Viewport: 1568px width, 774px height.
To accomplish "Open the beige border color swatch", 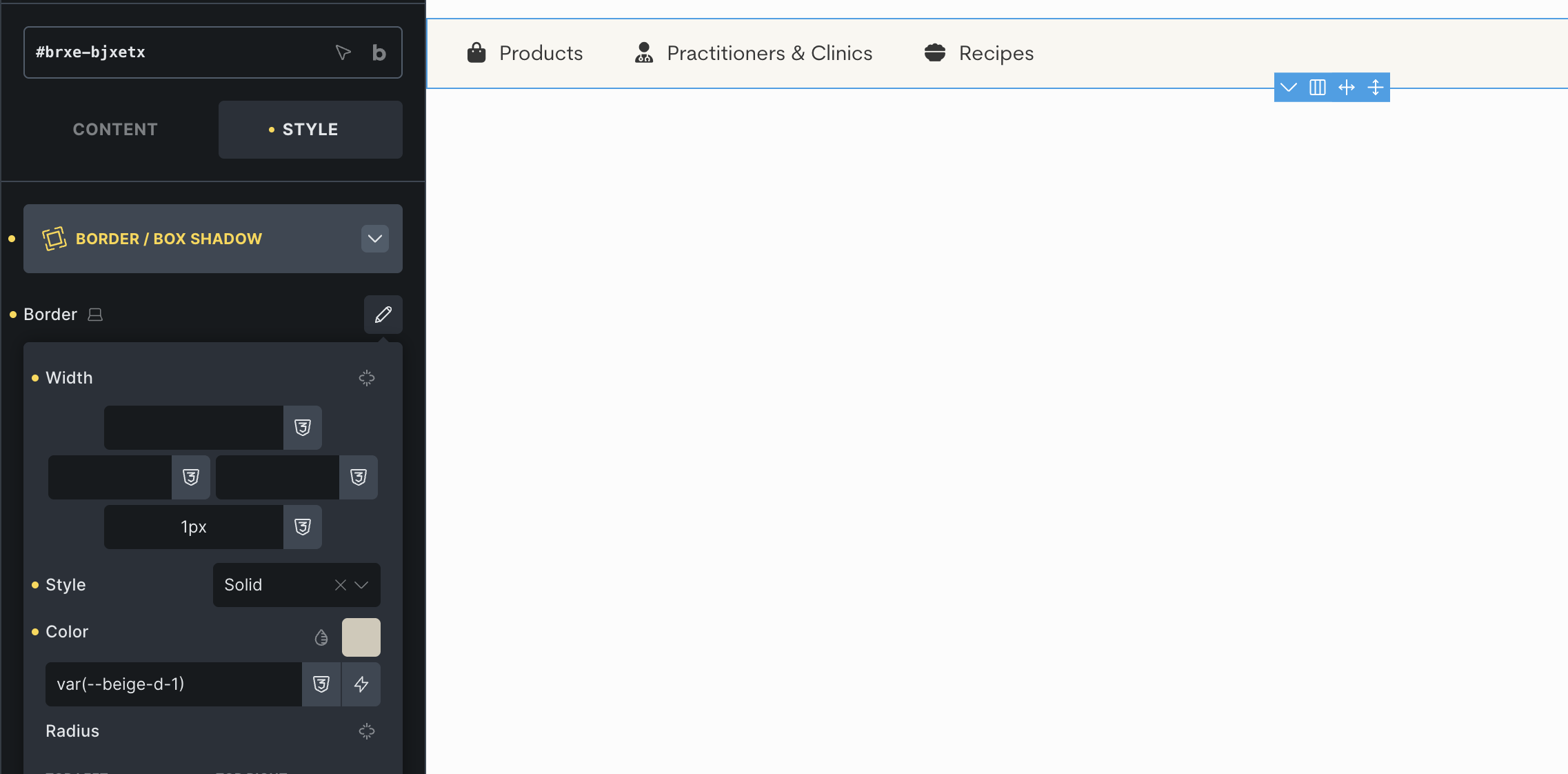I will (361, 637).
